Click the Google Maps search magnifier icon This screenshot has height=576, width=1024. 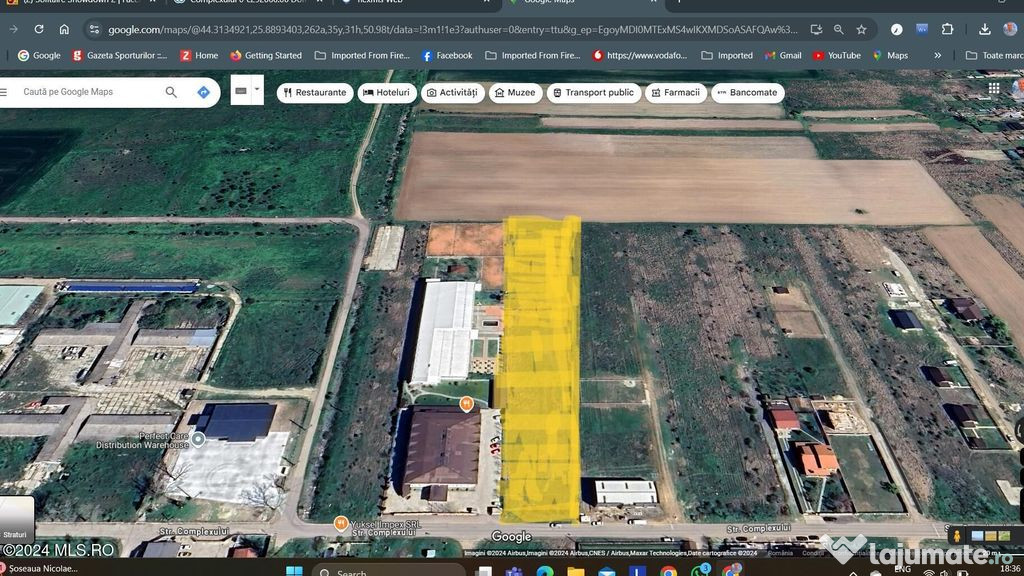pos(171,92)
